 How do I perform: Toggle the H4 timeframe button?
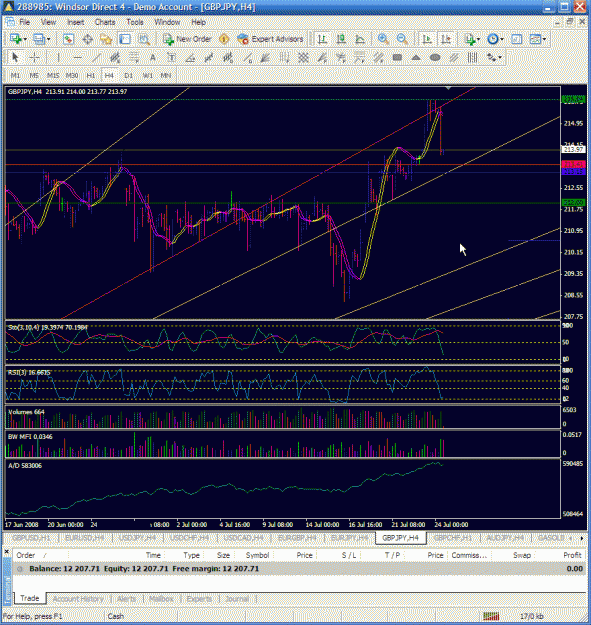109,75
